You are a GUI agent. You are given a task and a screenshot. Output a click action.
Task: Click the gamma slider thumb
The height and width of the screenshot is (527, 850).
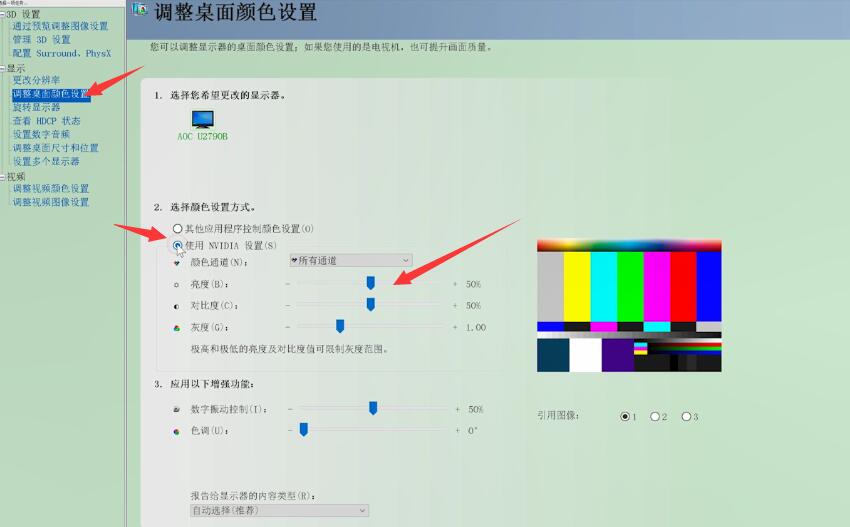tap(340, 326)
